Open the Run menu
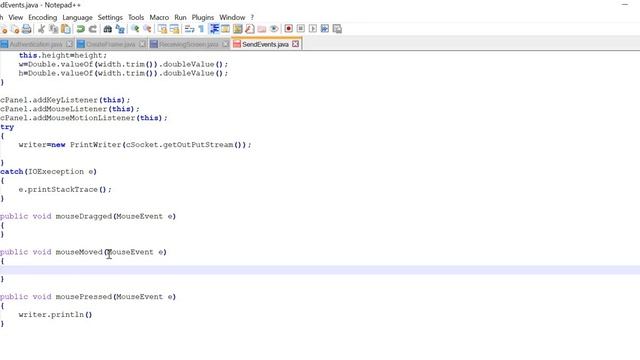 click(x=180, y=18)
